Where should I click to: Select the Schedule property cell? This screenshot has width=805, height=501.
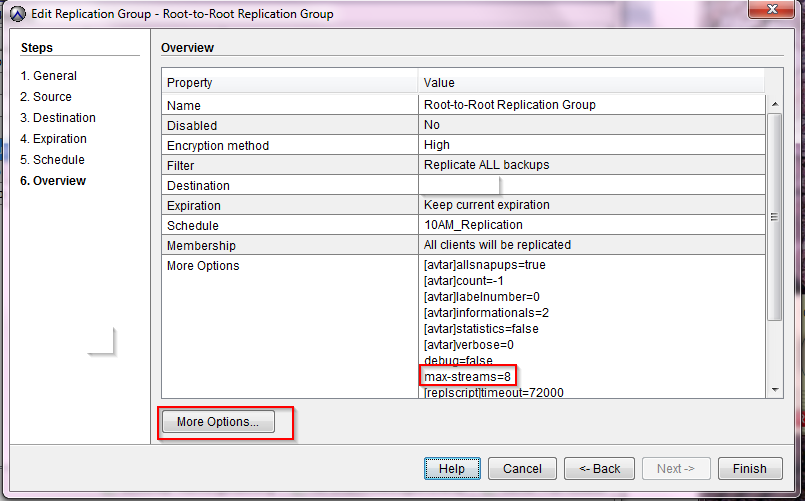pos(290,225)
